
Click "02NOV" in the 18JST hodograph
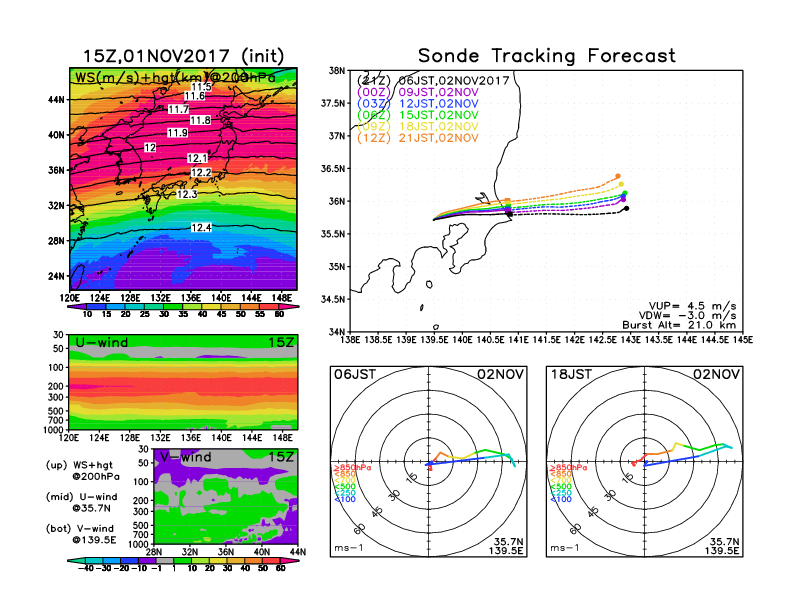point(716,374)
